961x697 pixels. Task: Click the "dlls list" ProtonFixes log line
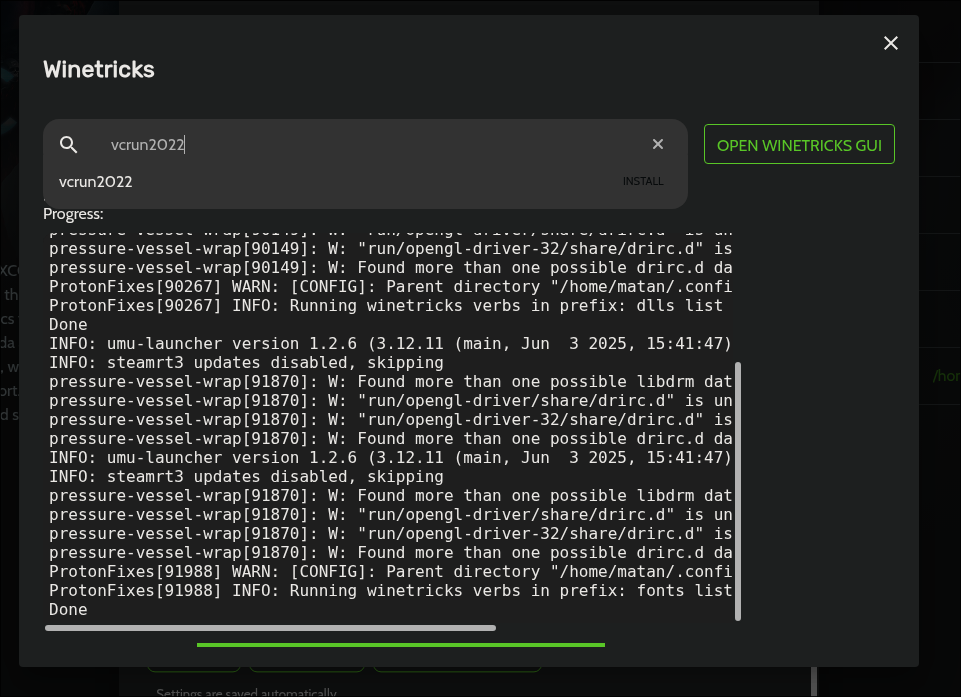tap(386, 306)
